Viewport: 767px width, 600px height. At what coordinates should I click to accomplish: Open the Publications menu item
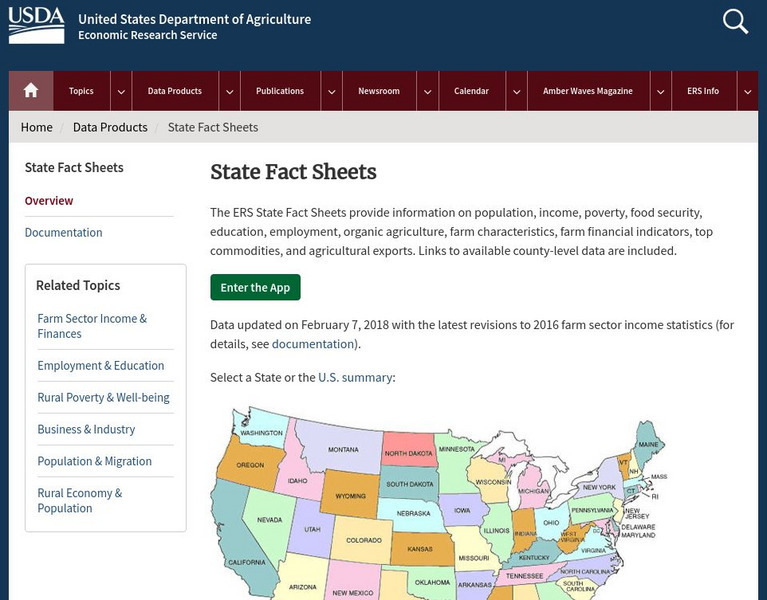pos(280,91)
